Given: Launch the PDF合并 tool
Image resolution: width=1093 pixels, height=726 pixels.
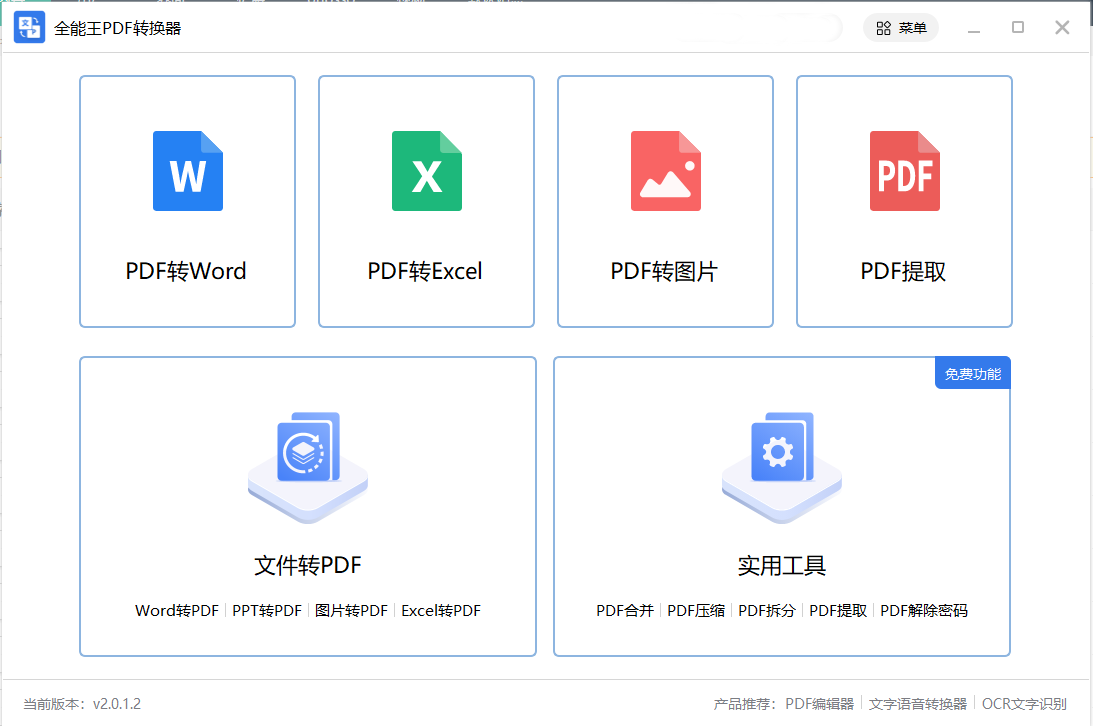Looking at the screenshot, I should click(625, 608).
